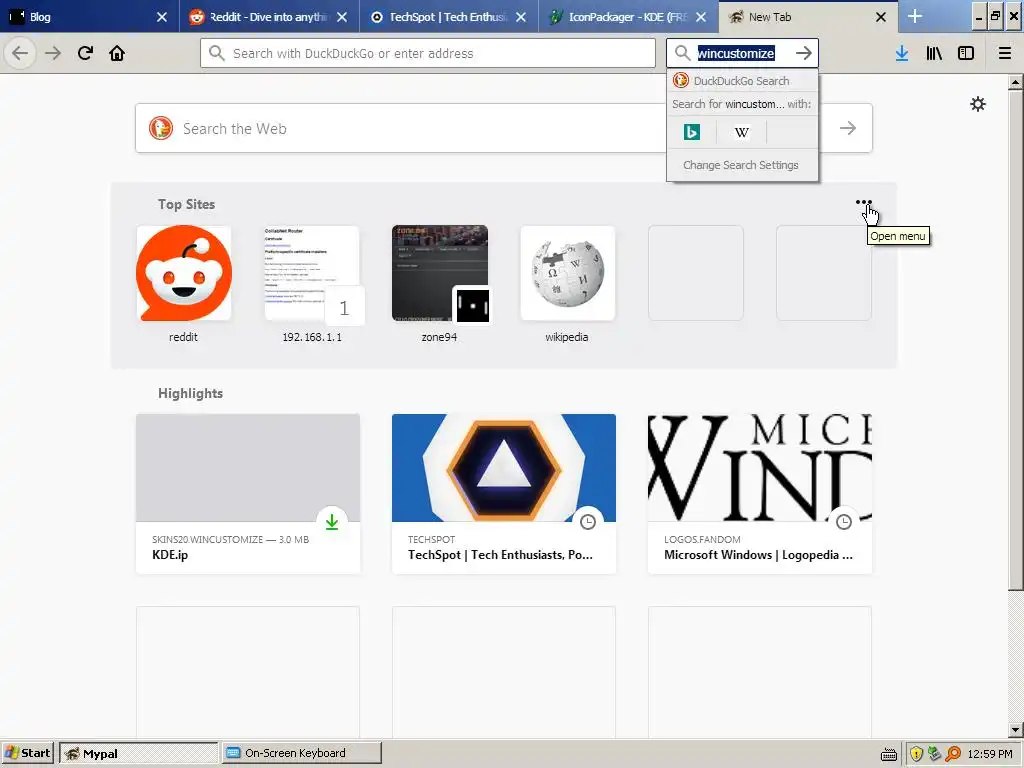1024x768 pixels.
Task: Click arrow in Search the Web box
Action: pyautogui.click(x=848, y=128)
